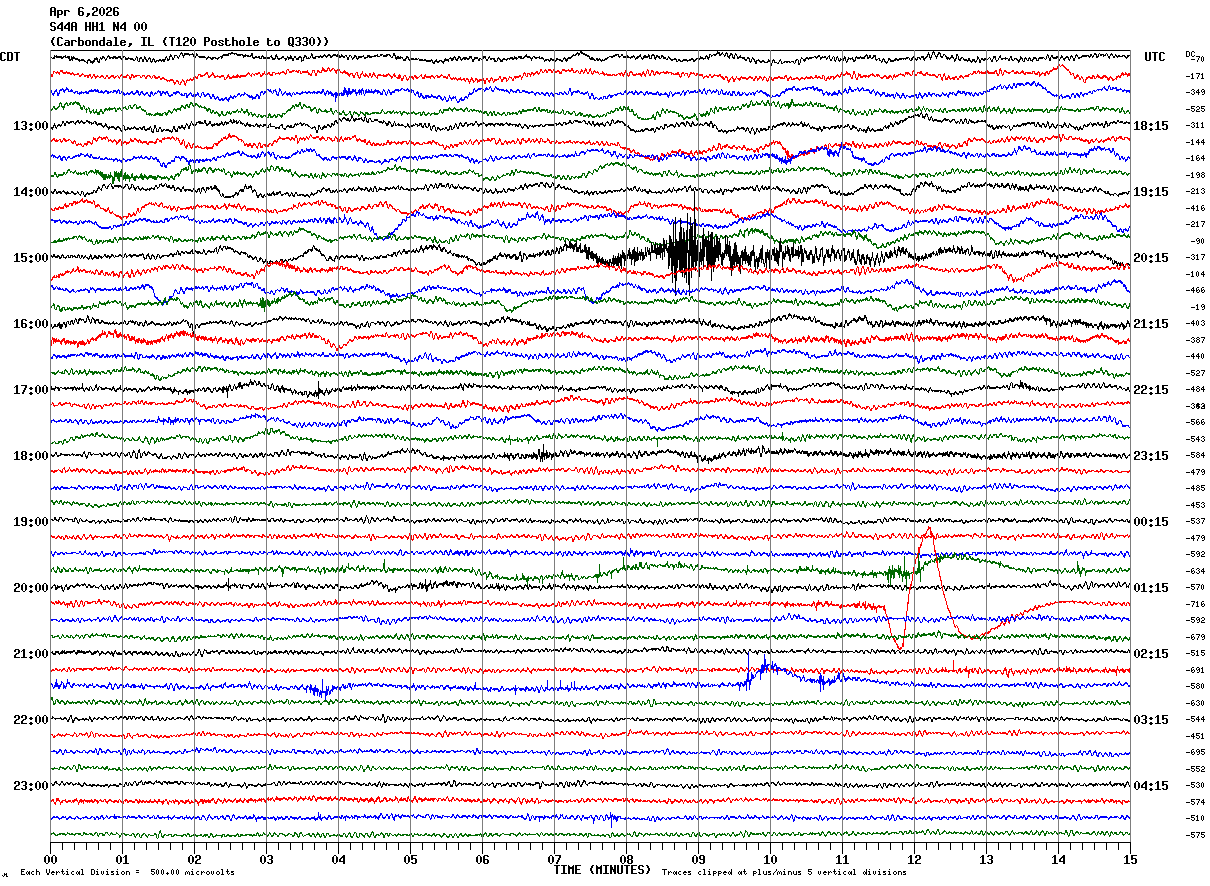Select the '13:00' CDT time label
Viewport: 1210px width, 886px height.
[x=30, y=126]
